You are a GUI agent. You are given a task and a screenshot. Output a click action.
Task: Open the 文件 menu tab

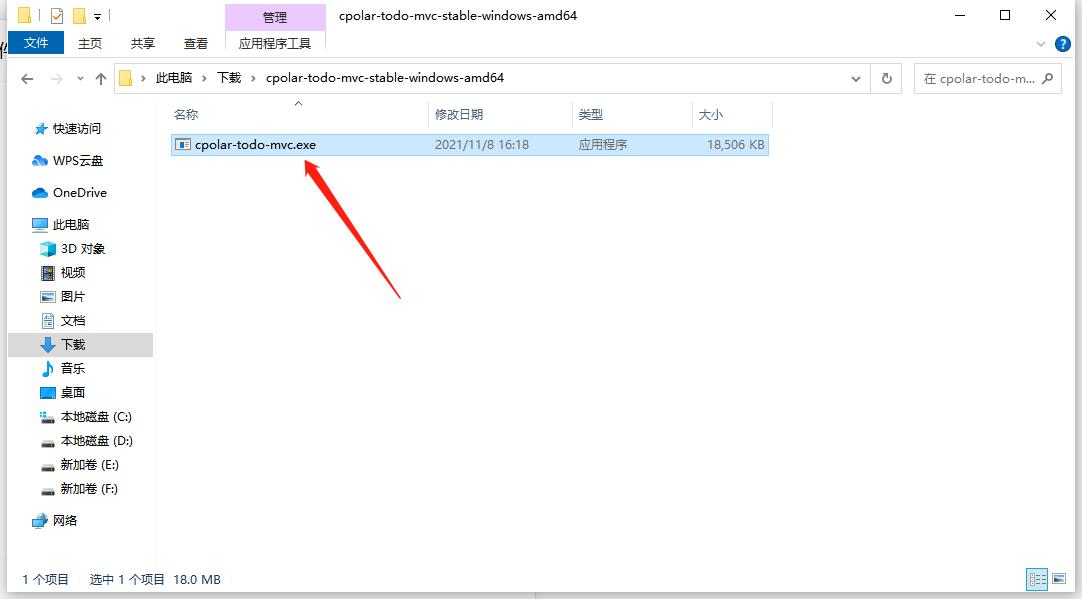pos(36,43)
